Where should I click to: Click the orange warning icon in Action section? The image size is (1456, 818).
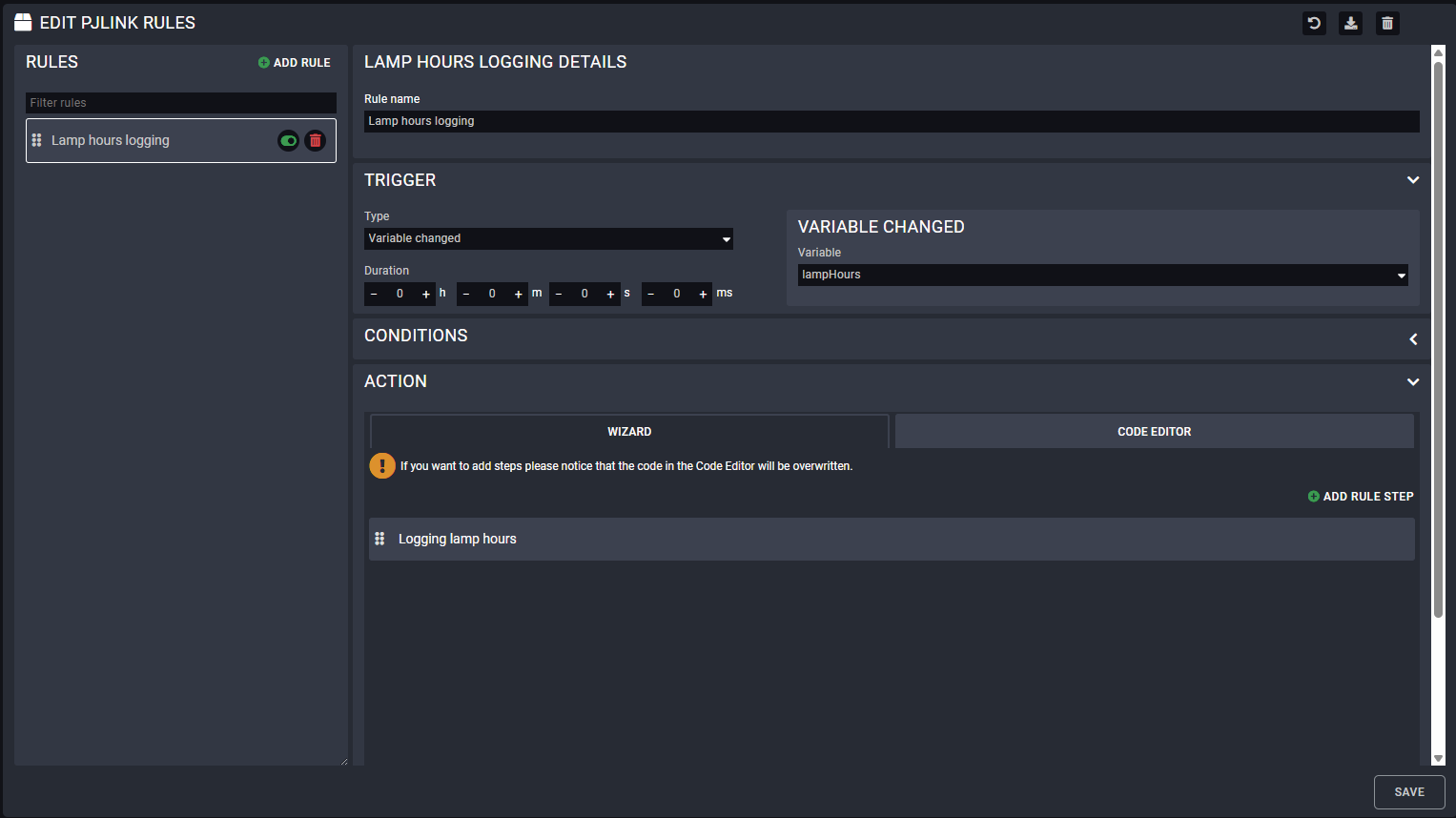tap(382, 466)
